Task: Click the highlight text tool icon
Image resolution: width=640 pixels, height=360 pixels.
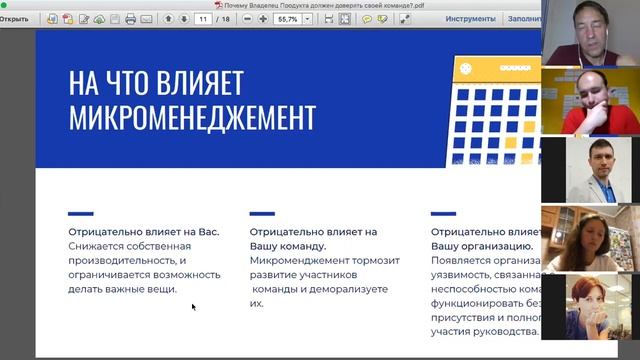Action: click(x=382, y=19)
